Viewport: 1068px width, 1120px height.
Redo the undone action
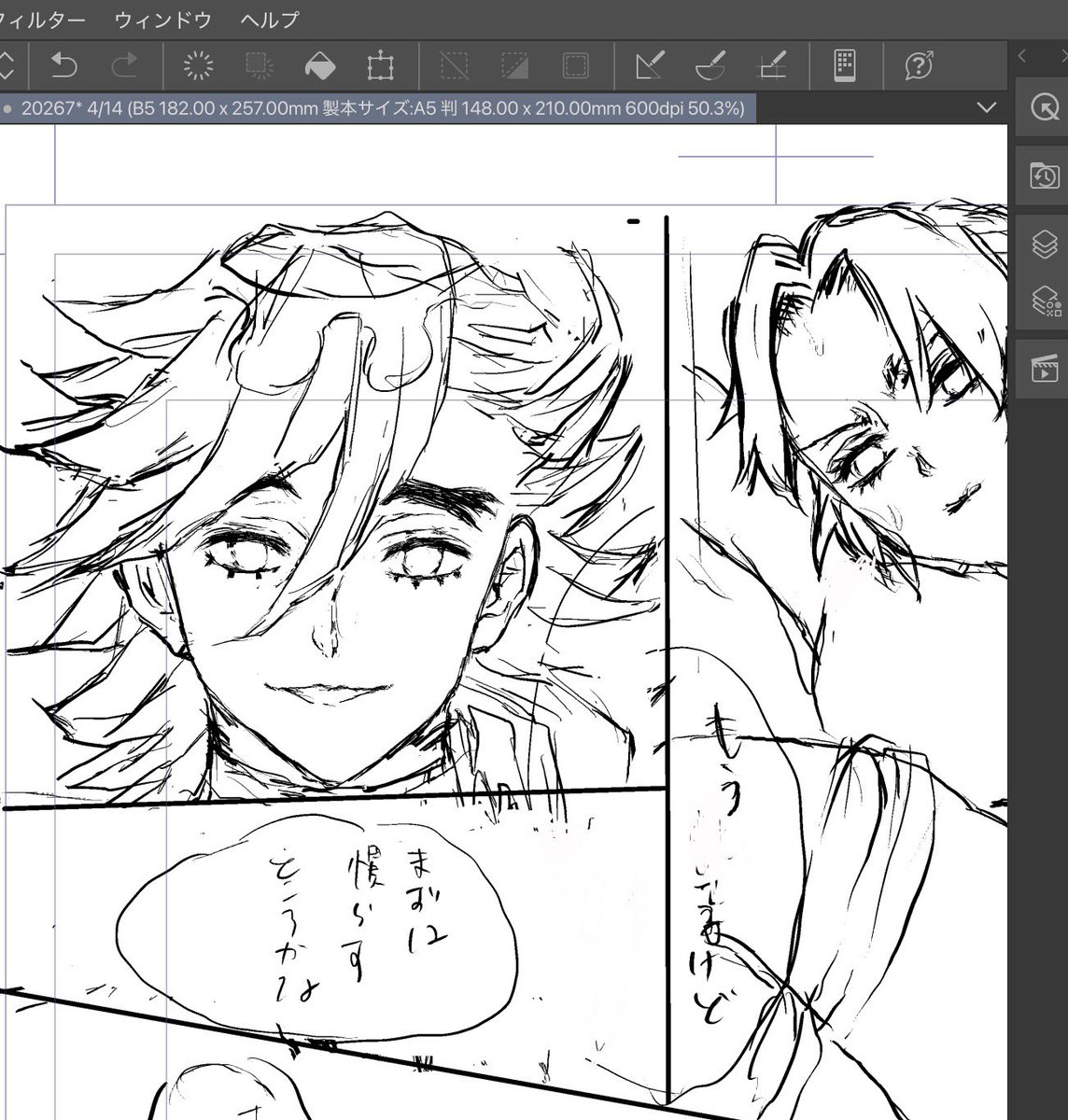[x=123, y=65]
